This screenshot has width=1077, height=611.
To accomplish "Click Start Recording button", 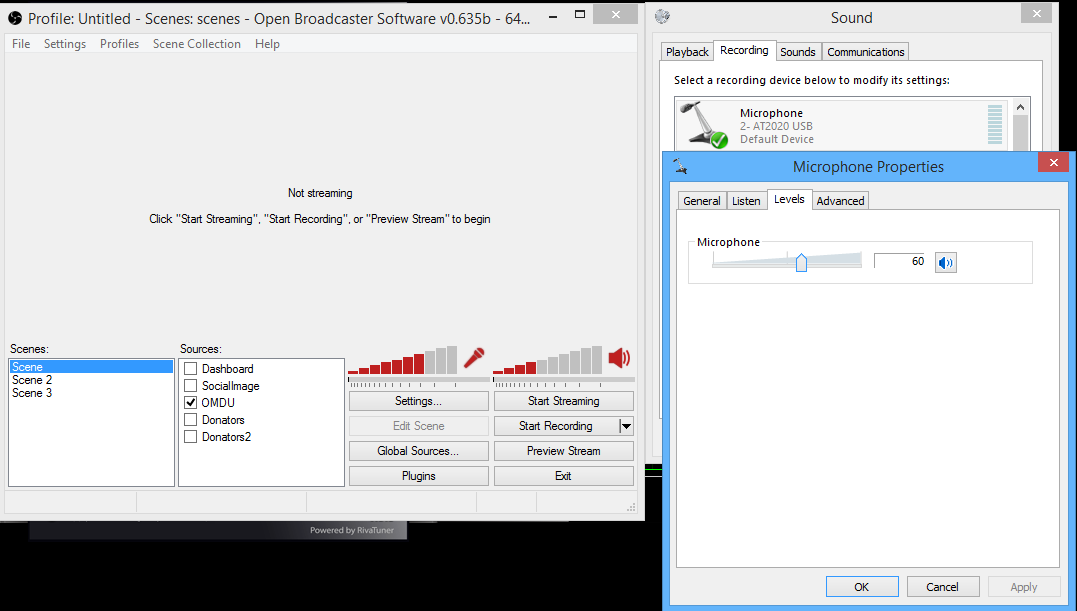I will pyautogui.click(x=556, y=426).
